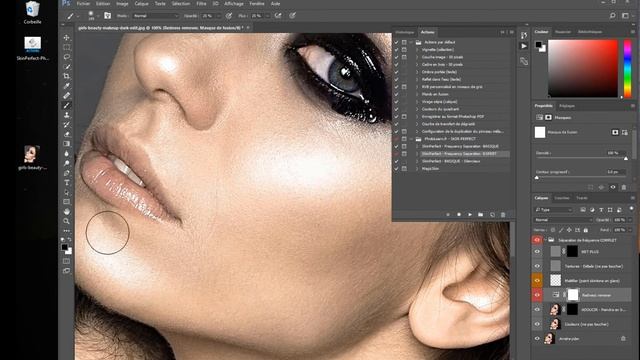The image size is (640, 360).
Task: Hide the Redness remover layer
Action: pos(537,295)
